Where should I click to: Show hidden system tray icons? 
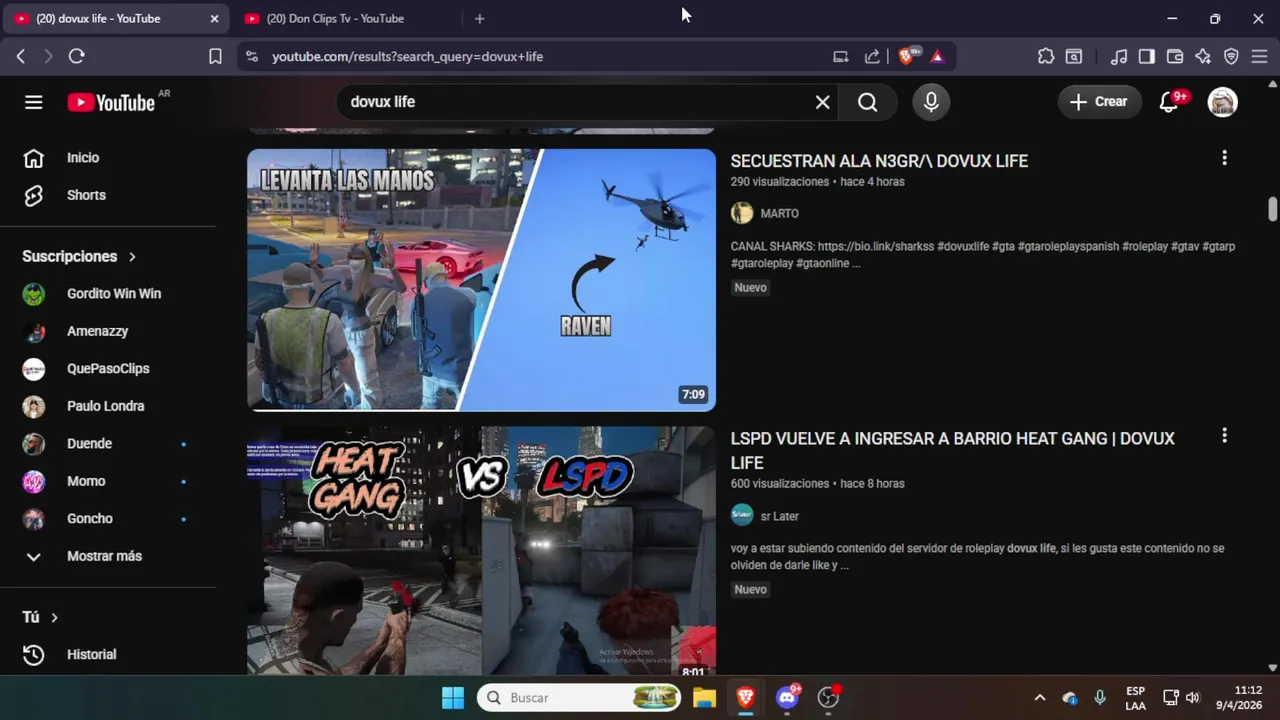(x=1039, y=697)
